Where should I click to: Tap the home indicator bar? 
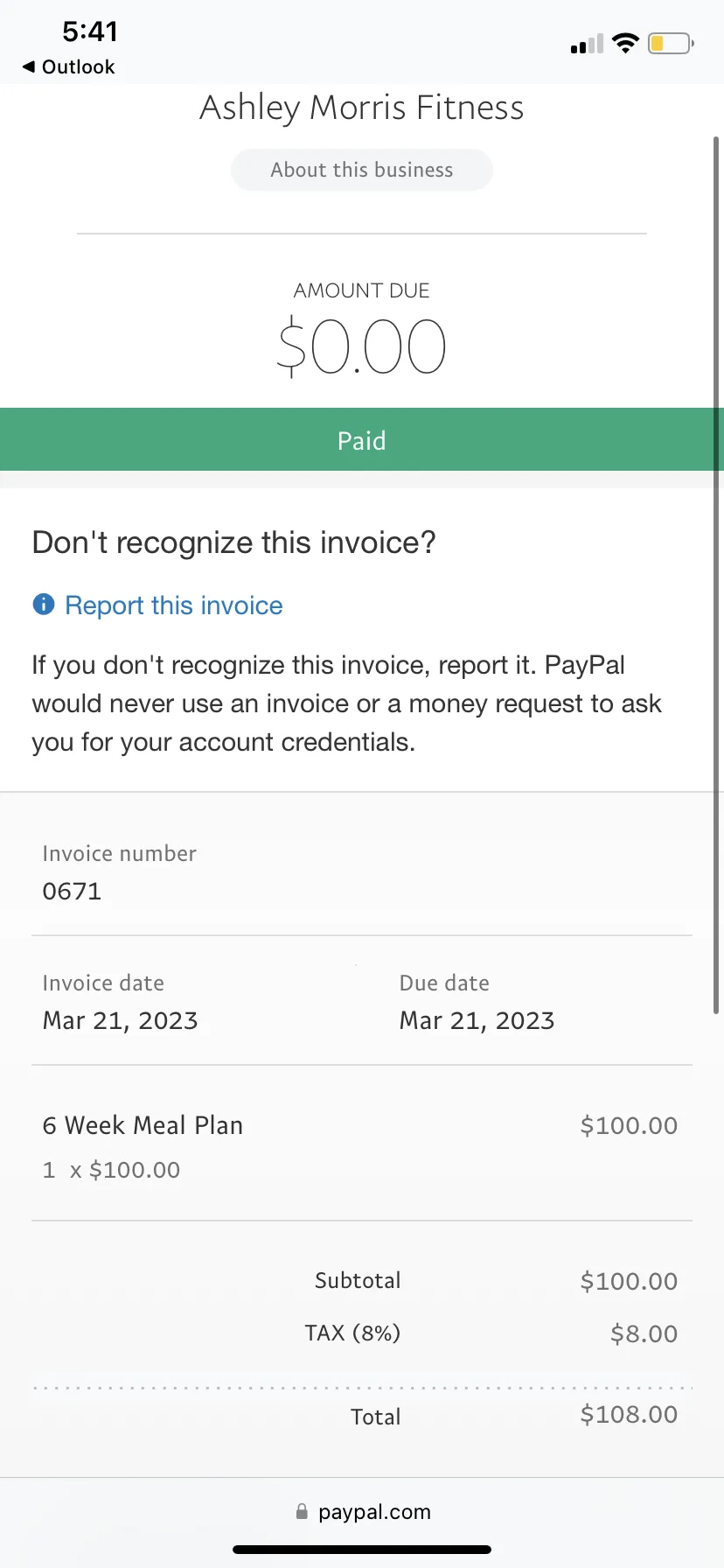362,1550
